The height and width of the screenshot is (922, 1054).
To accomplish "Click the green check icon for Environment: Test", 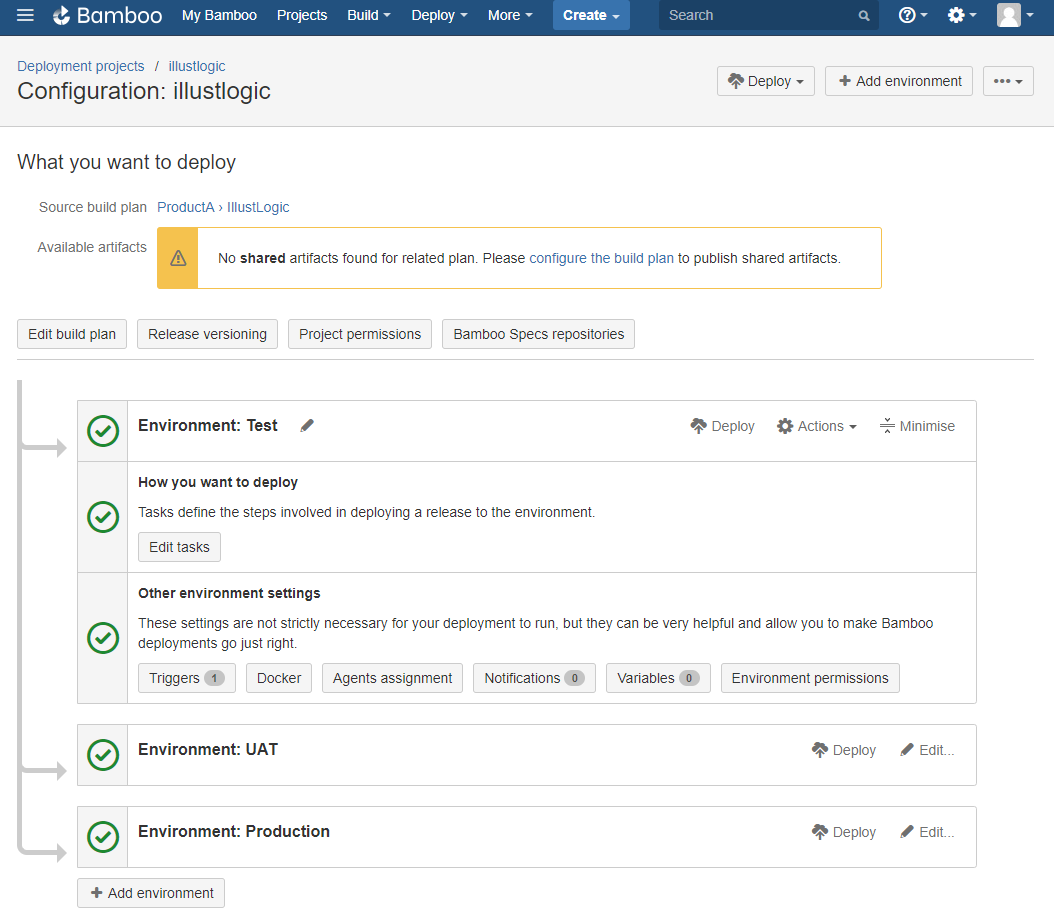I will (103, 431).
